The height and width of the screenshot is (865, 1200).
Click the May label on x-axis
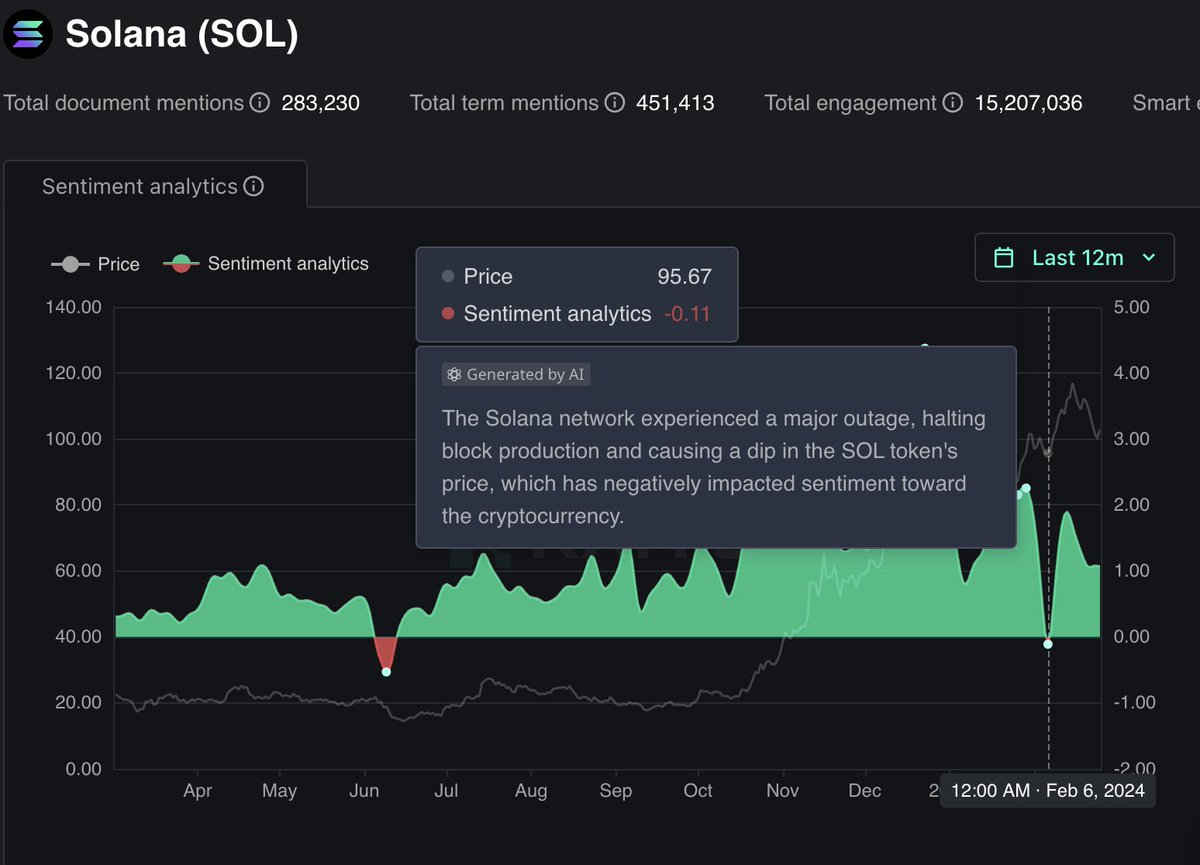point(280,791)
